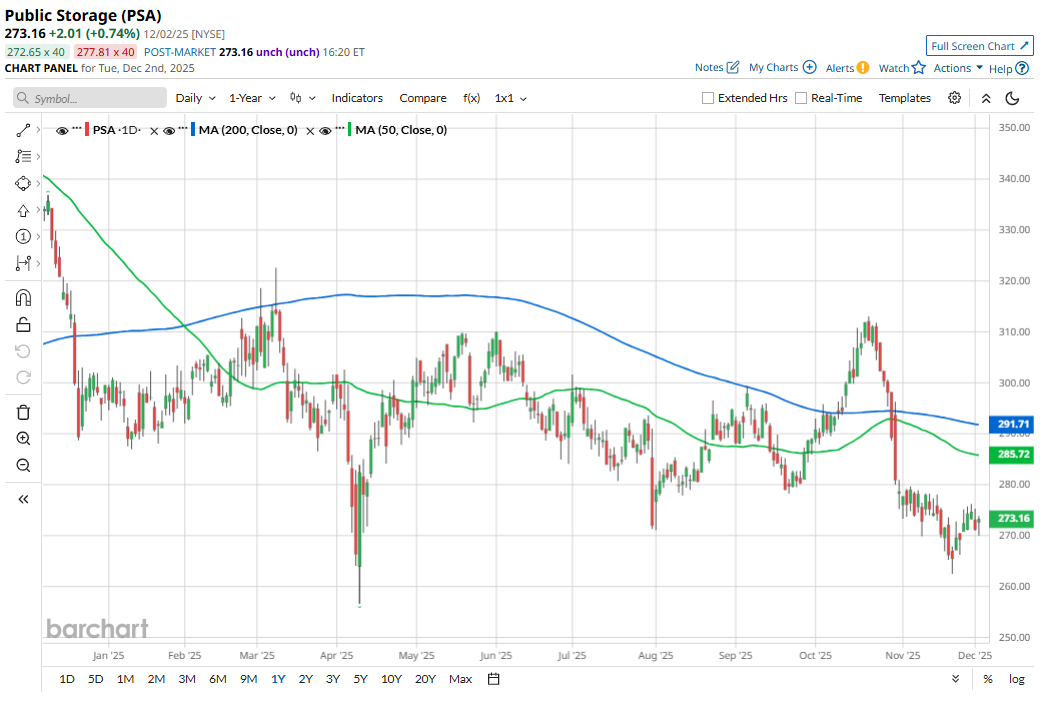Activate the magnet snap tool
Viewport: 1044px width, 703px height.
(x=23, y=298)
